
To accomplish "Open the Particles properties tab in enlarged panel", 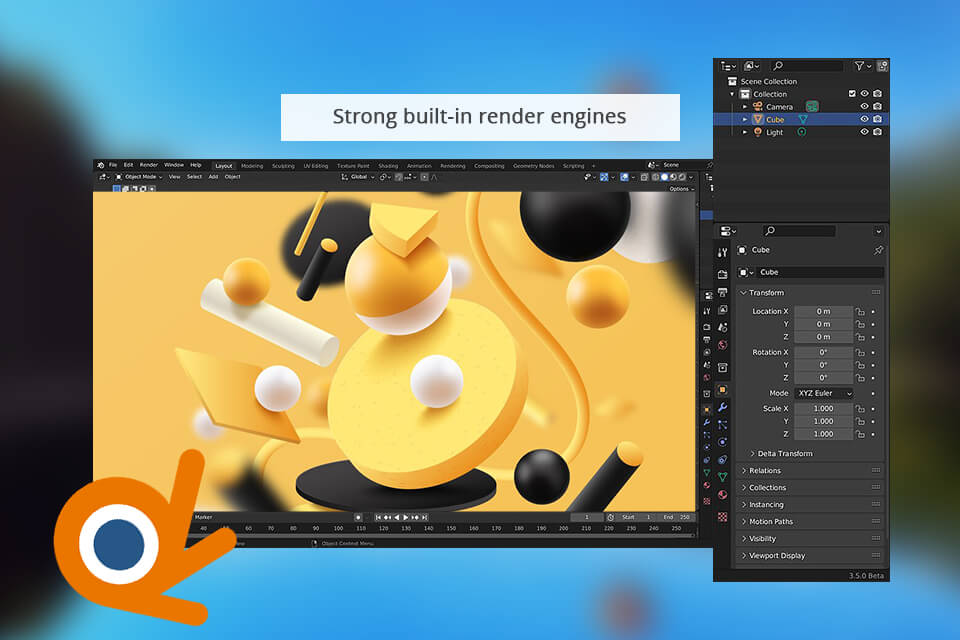I will coord(722,424).
